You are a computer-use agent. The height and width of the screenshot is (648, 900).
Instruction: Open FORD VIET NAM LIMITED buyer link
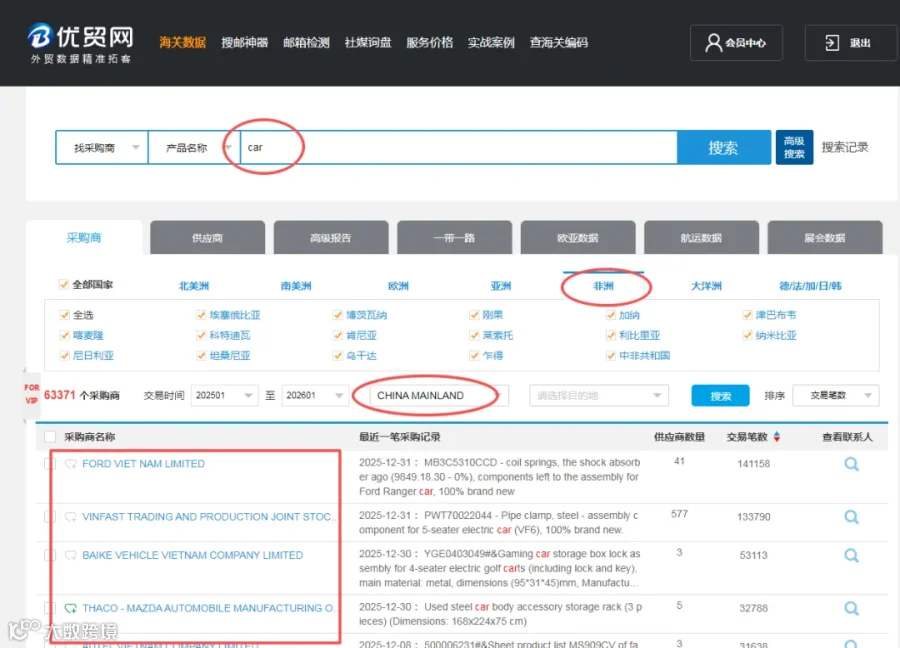[x=143, y=464]
